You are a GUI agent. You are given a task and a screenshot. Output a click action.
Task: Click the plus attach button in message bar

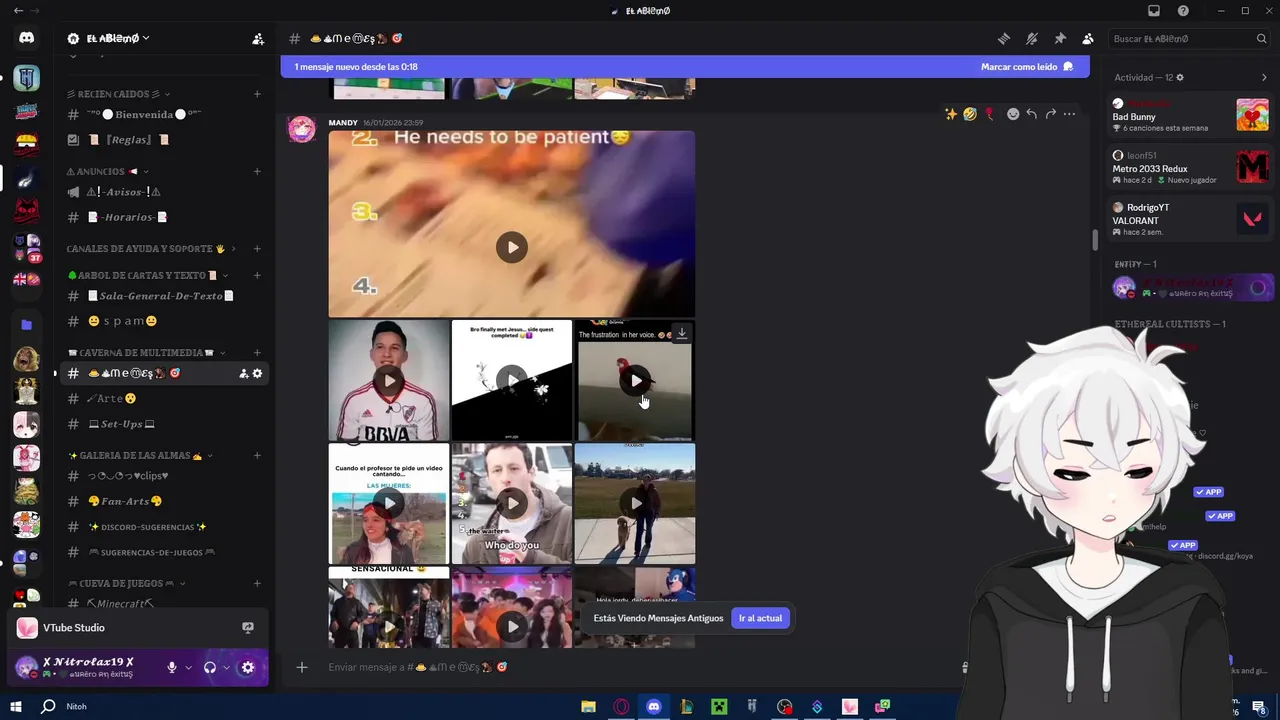coord(302,667)
